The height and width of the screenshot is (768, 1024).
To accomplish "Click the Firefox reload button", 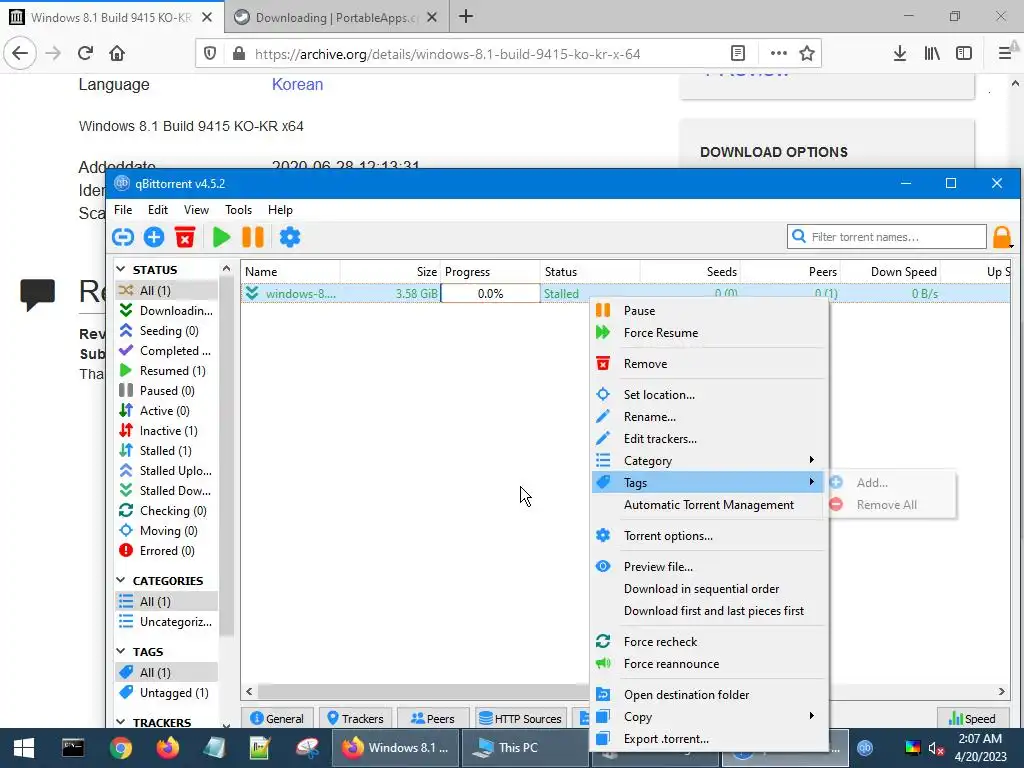I will click(85, 54).
